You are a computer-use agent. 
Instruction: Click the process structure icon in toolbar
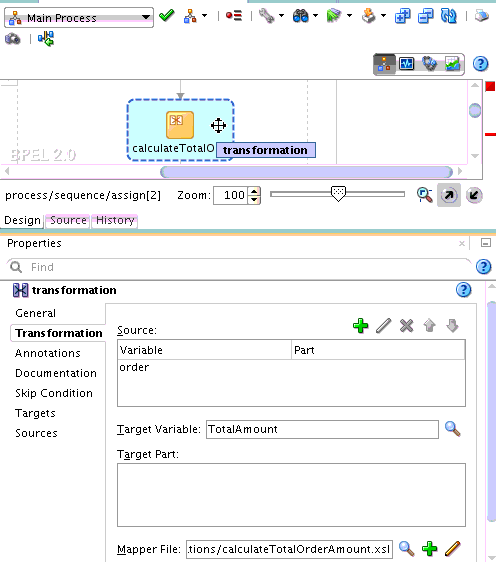coord(190,16)
